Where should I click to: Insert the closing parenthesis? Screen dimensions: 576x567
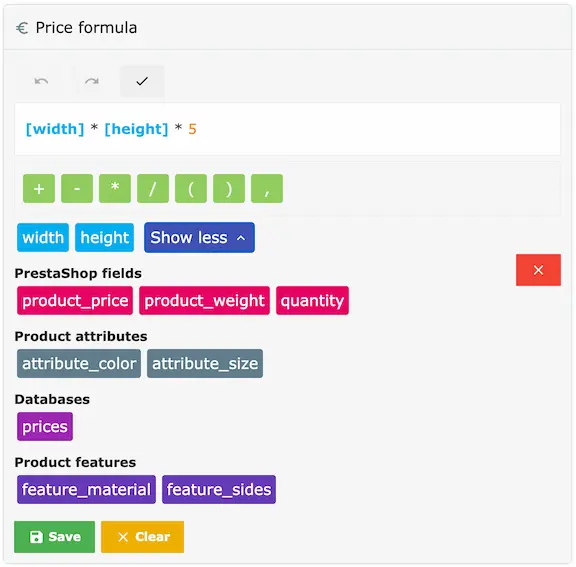pos(229,189)
